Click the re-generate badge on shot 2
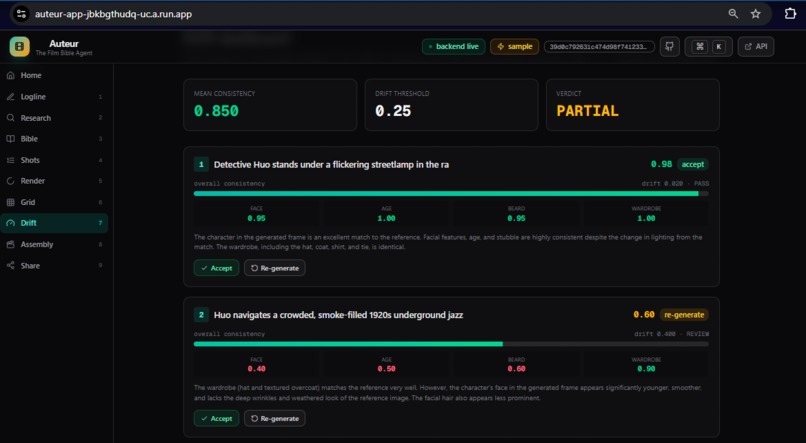 point(684,315)
